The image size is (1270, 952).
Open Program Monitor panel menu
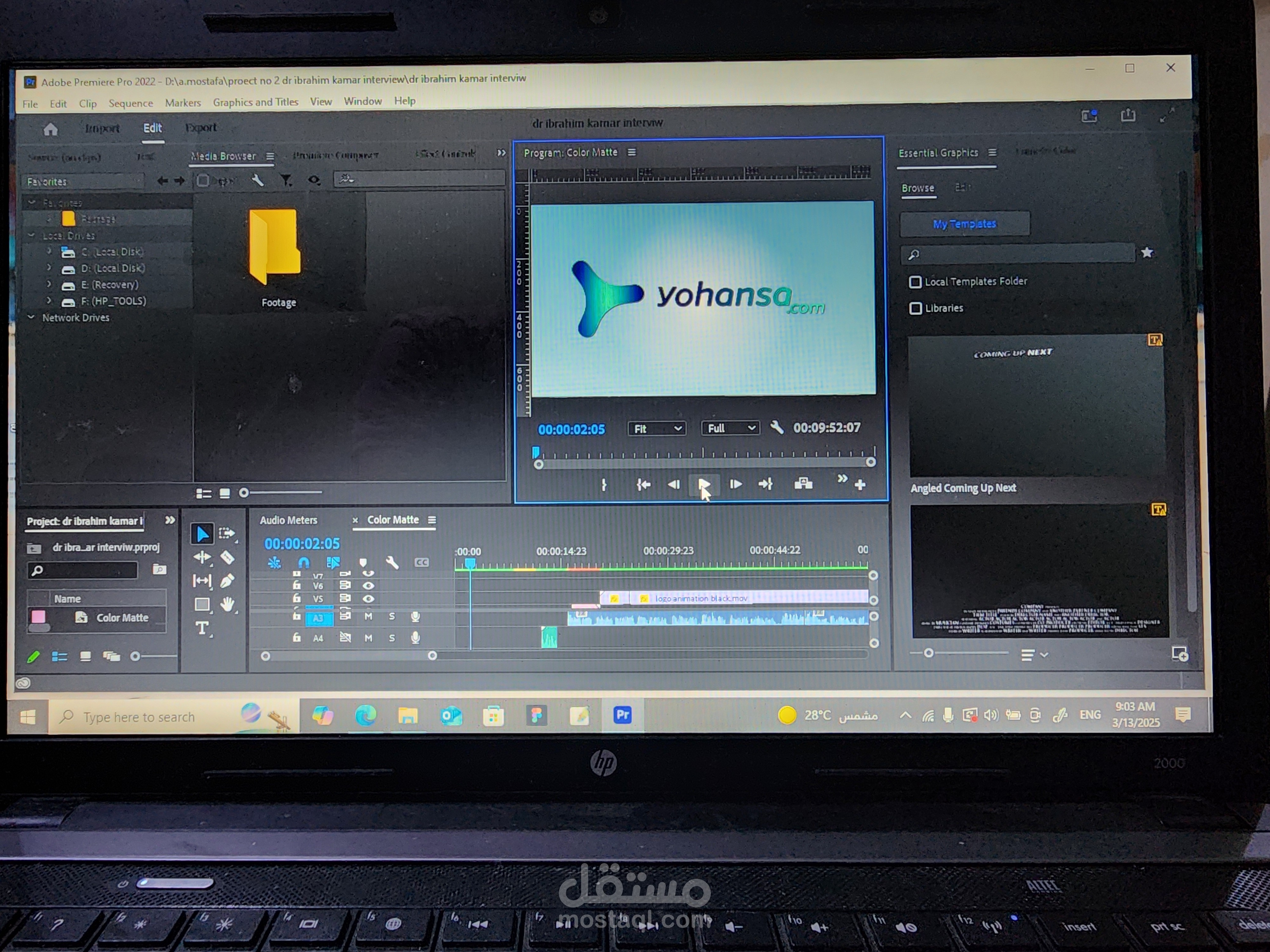[x=632, y=152]
